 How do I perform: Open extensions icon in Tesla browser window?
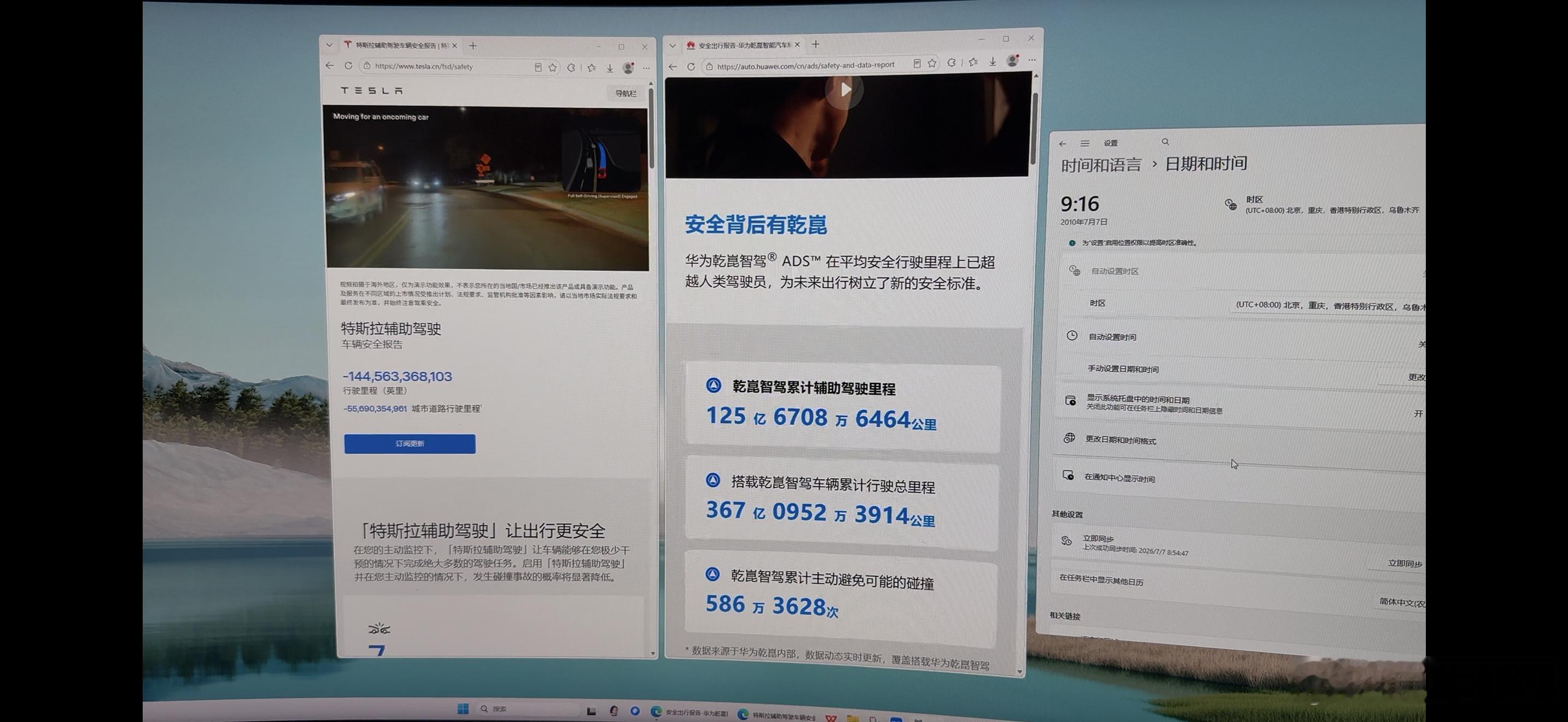click(x=571, y=68)
